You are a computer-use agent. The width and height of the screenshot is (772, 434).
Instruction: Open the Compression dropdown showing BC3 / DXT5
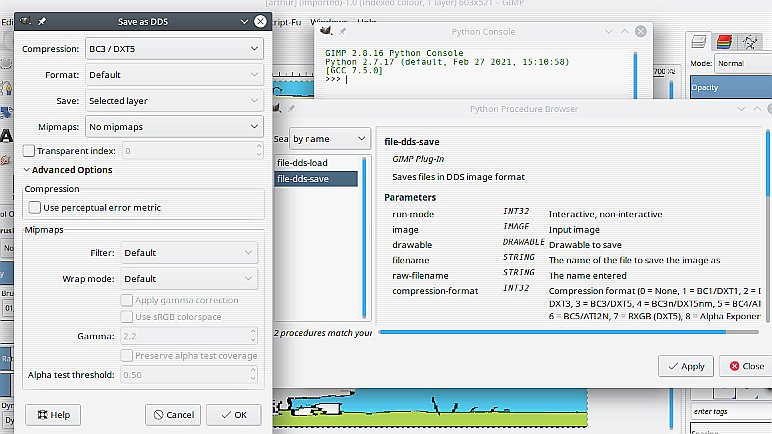coord(173,48)
